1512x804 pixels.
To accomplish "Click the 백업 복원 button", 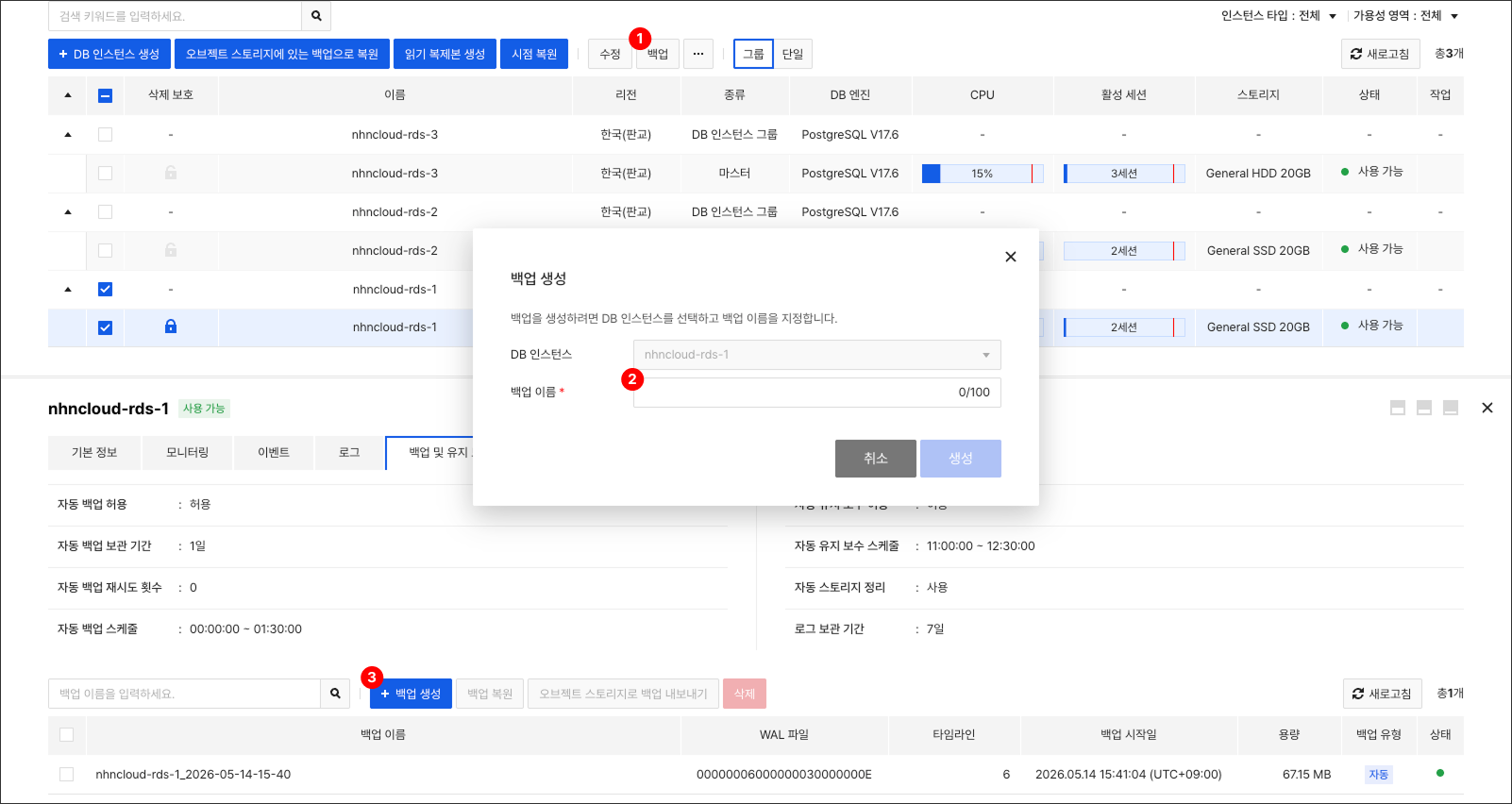I will (490, 694).
